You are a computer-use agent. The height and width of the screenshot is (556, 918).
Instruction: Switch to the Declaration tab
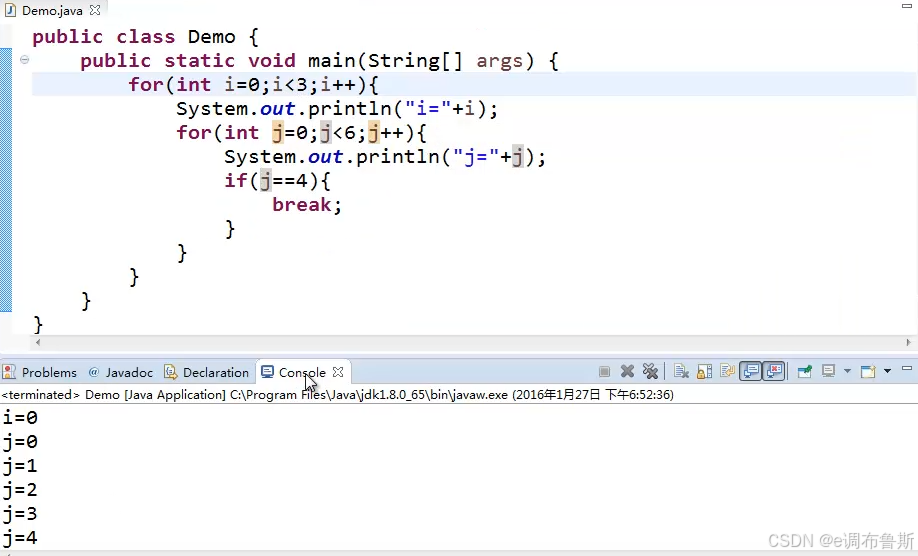[207, 372]
